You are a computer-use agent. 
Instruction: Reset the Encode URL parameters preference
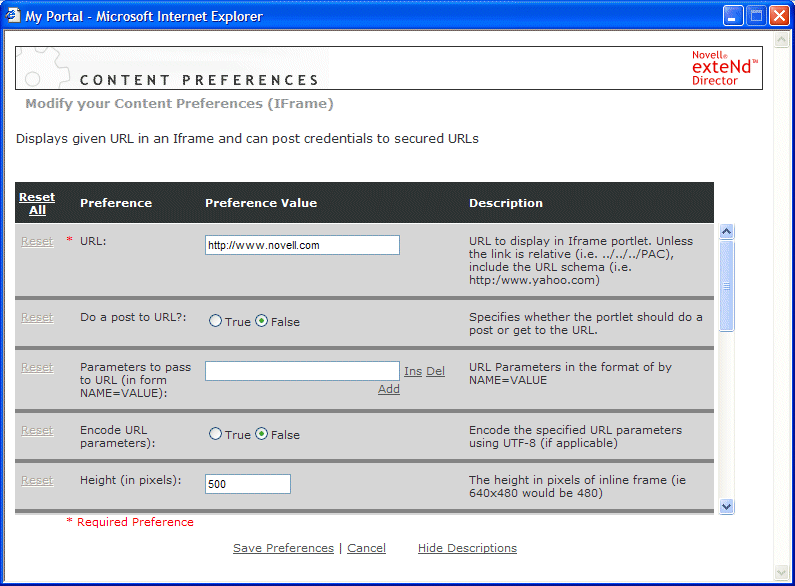pos(37,430)
